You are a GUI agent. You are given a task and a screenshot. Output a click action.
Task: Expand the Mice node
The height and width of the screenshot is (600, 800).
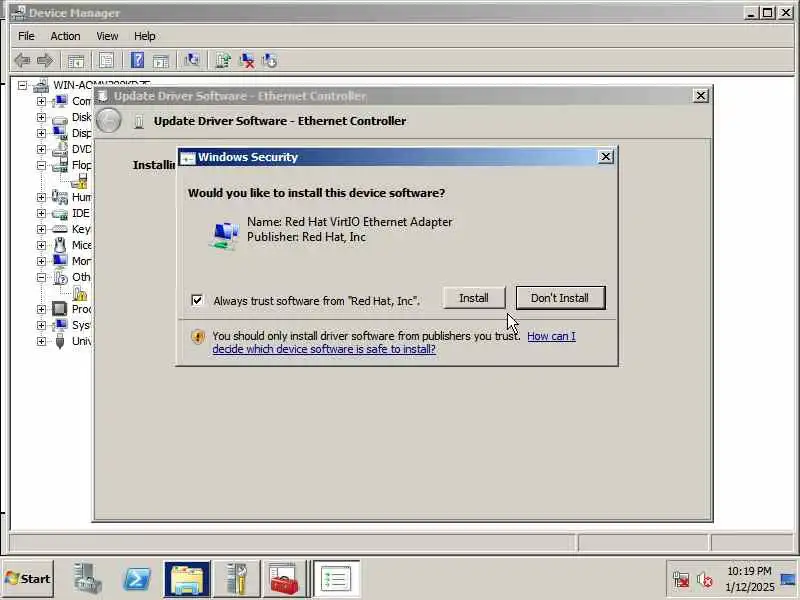point(41,245)
